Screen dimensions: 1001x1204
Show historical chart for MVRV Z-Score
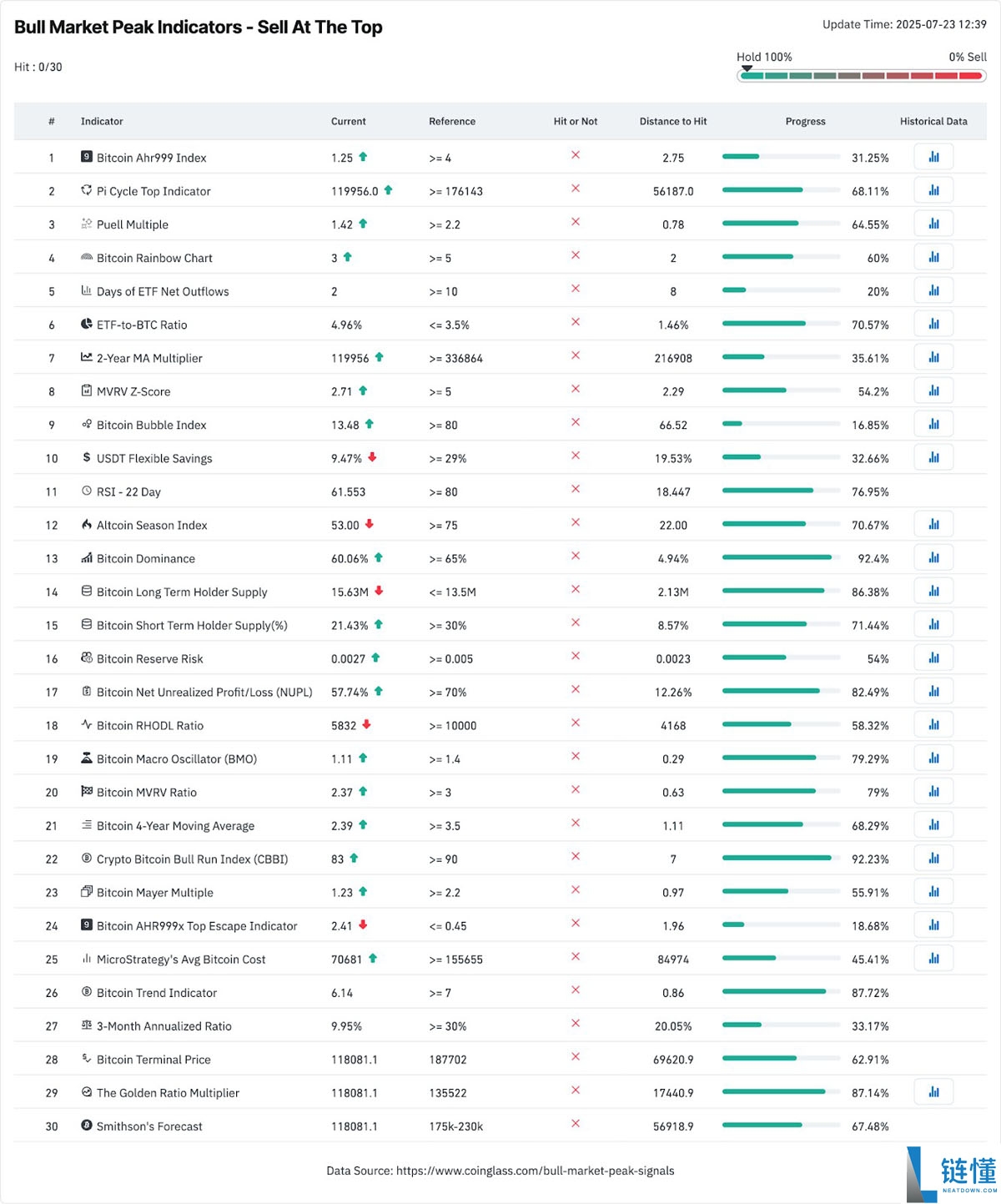click(x=933, y=390)
